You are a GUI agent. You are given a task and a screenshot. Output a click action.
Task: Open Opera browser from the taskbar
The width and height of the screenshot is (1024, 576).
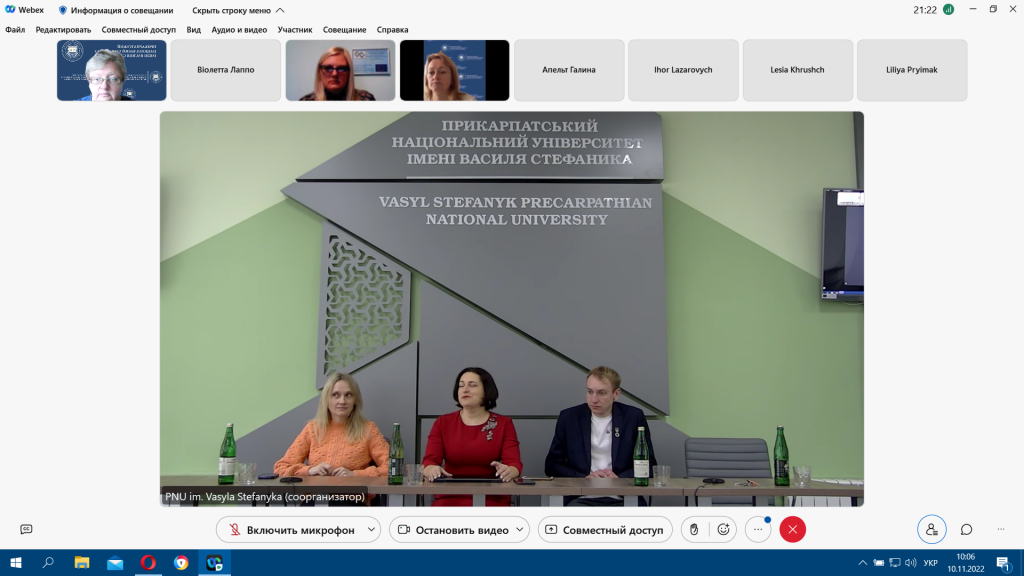click(147, 563)
